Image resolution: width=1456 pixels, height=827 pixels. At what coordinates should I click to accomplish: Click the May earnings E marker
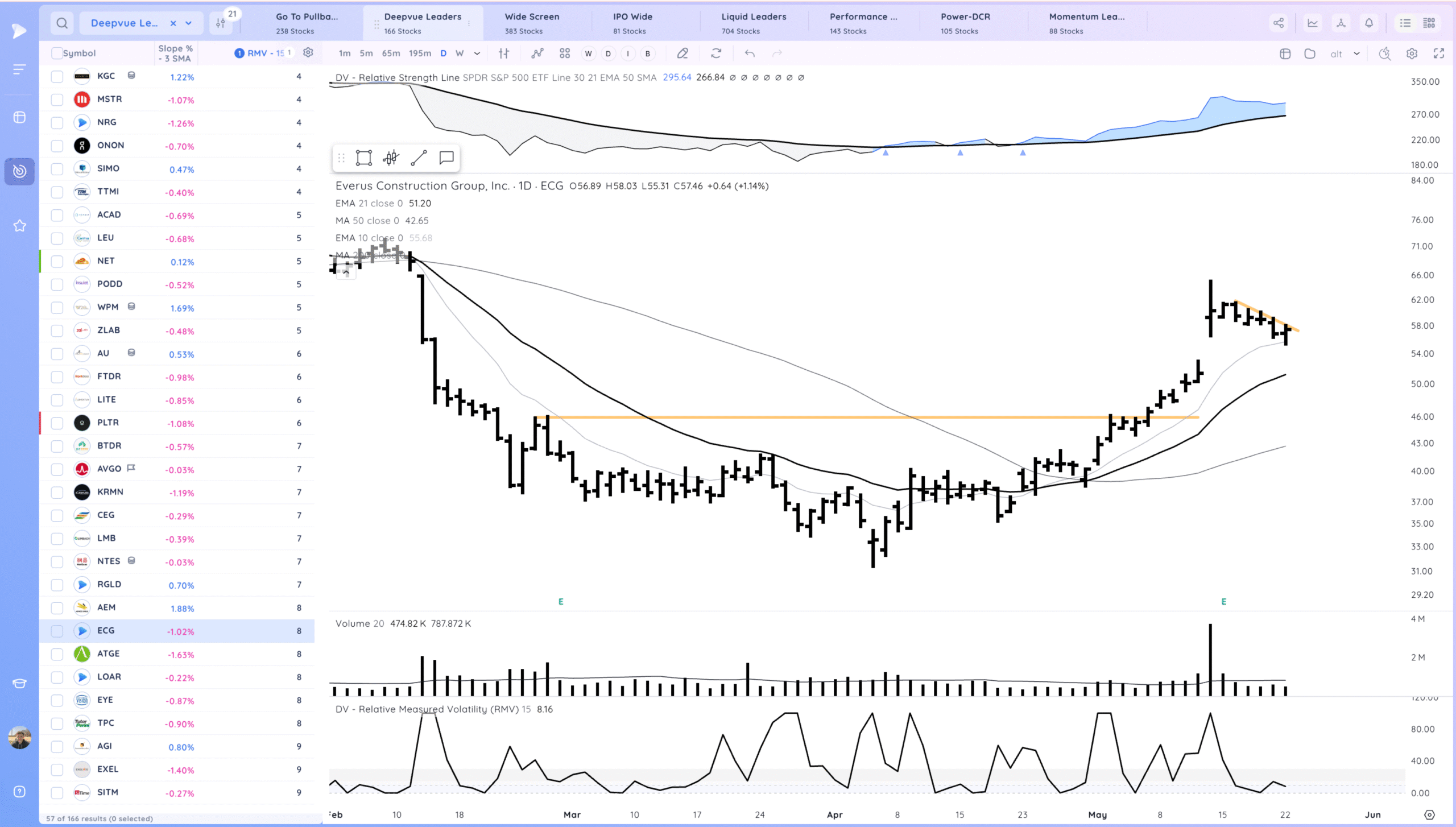pos(1223,602)
